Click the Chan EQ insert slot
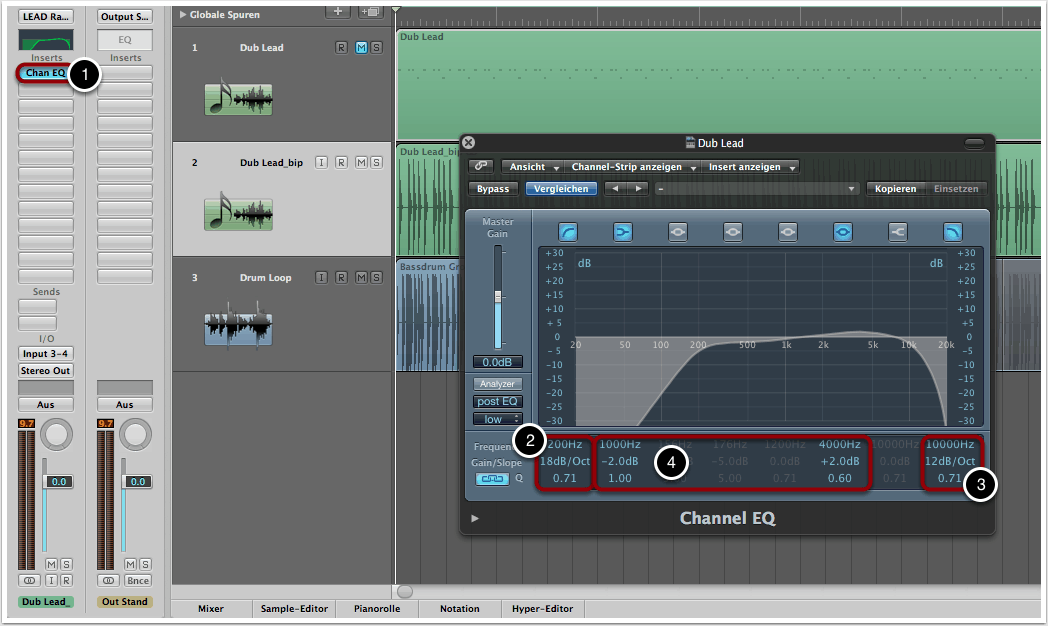 (x=46, y=73)
